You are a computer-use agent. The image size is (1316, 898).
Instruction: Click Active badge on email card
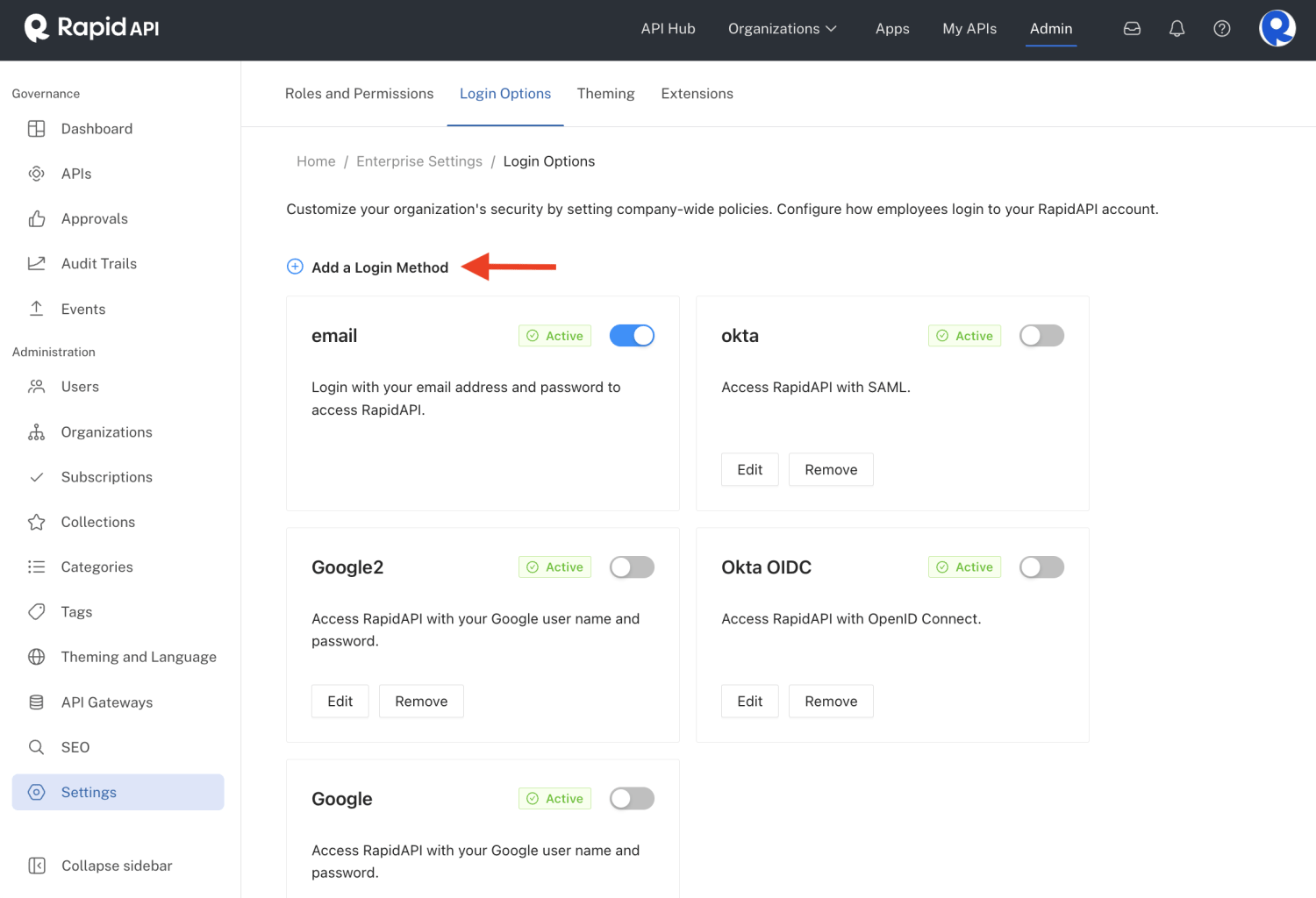(x=554, y=336)
